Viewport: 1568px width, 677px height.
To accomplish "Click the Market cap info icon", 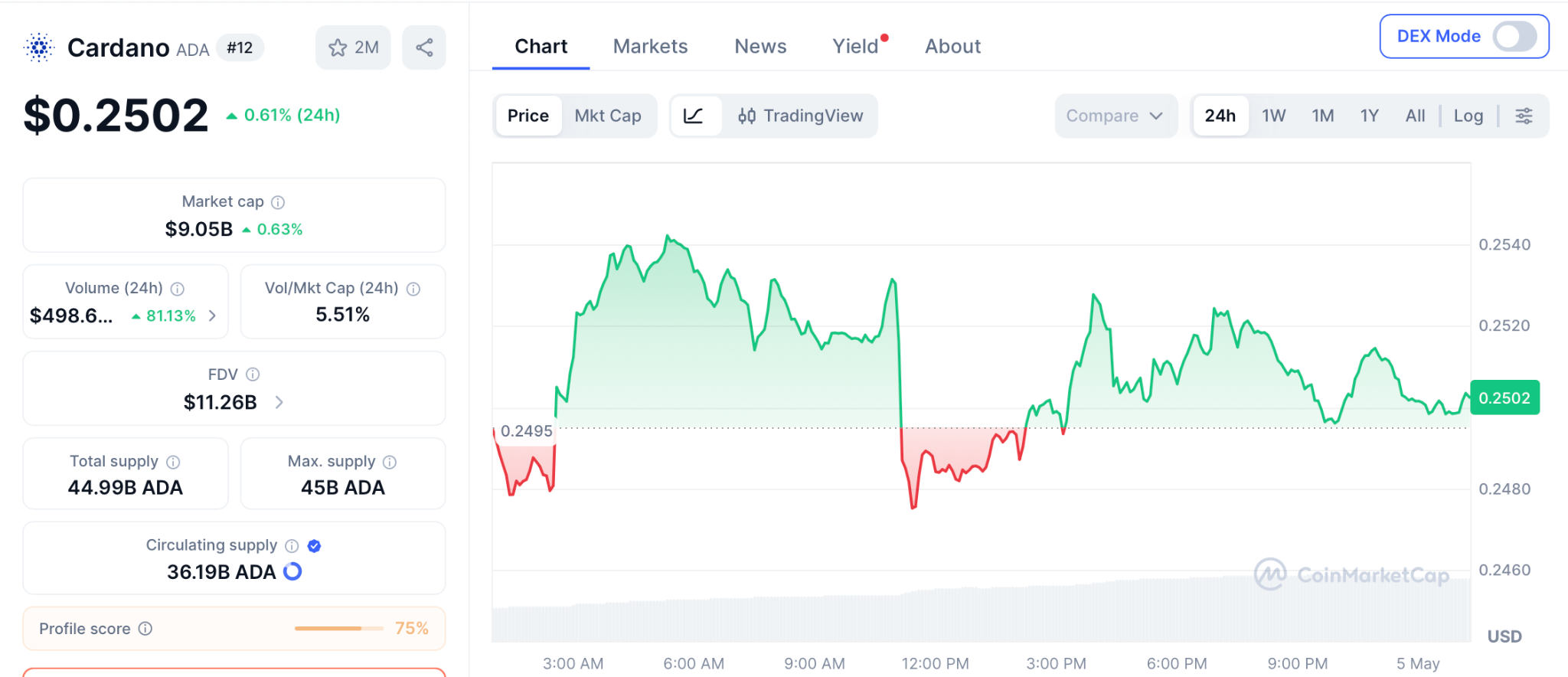I will pos(278,202).
